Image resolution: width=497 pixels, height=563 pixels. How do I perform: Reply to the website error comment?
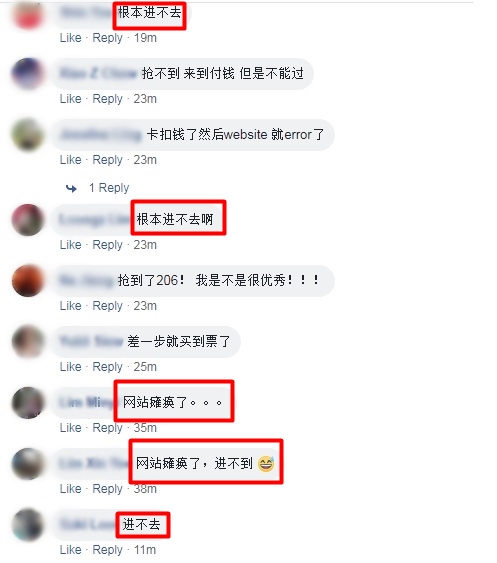107,160
